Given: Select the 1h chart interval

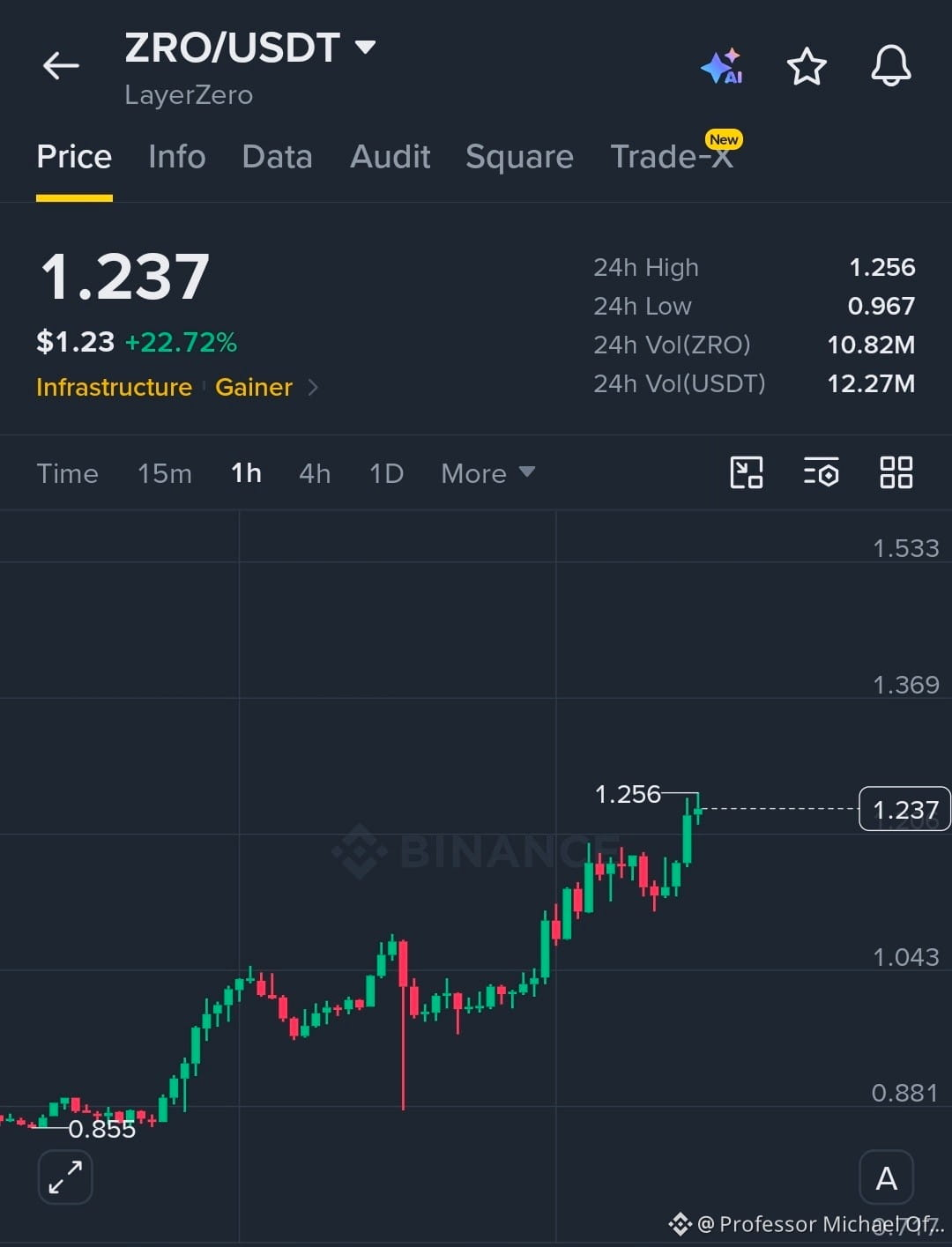Looking at the screenshot, I should [246, 473].
